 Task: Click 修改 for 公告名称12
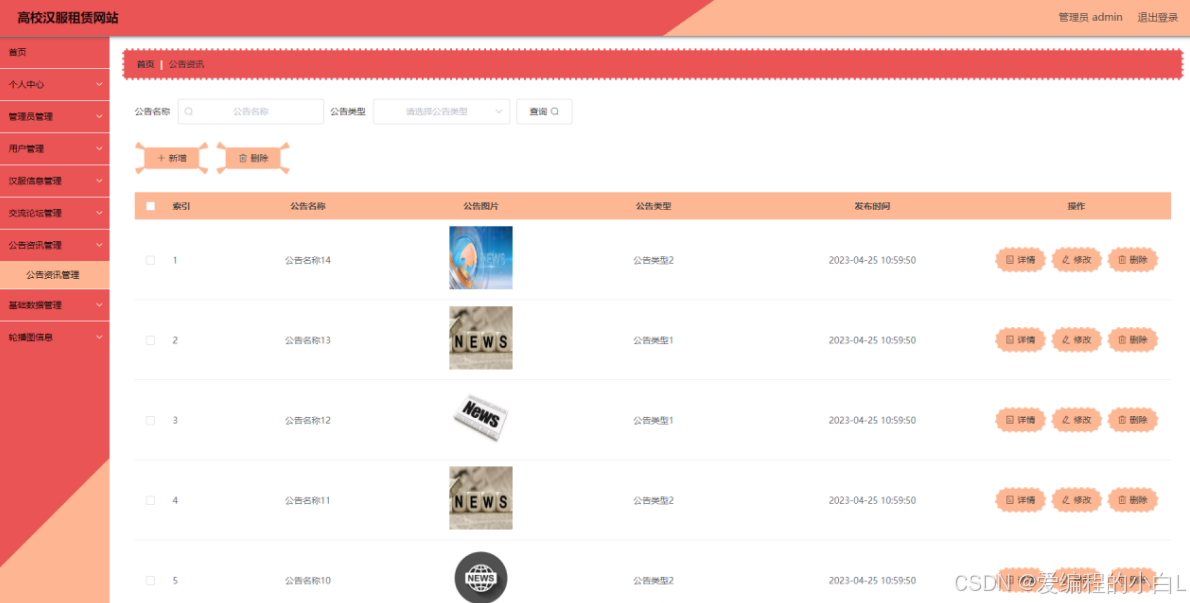[x=1076, y=419]
